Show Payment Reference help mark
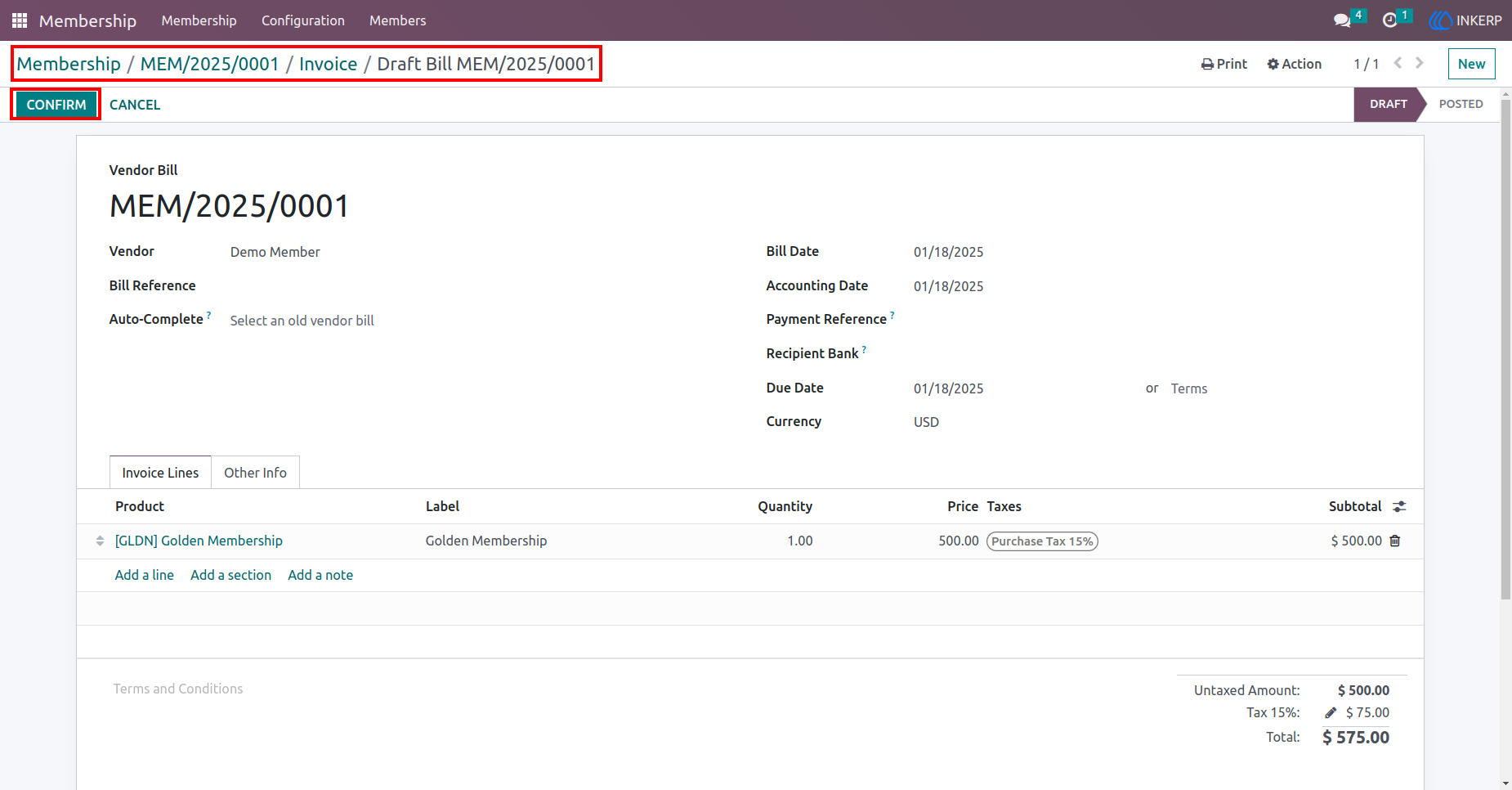 pyautogui.click(x=892, y=315)
